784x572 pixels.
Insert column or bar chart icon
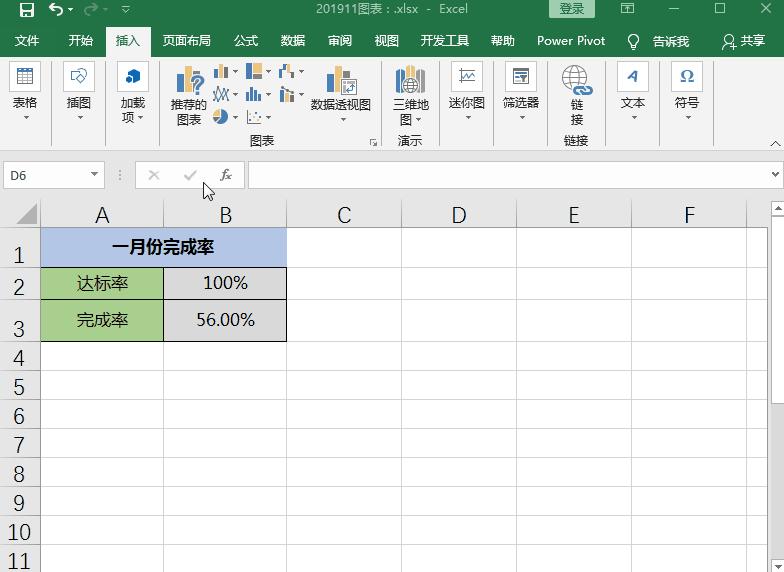(221, 72)
